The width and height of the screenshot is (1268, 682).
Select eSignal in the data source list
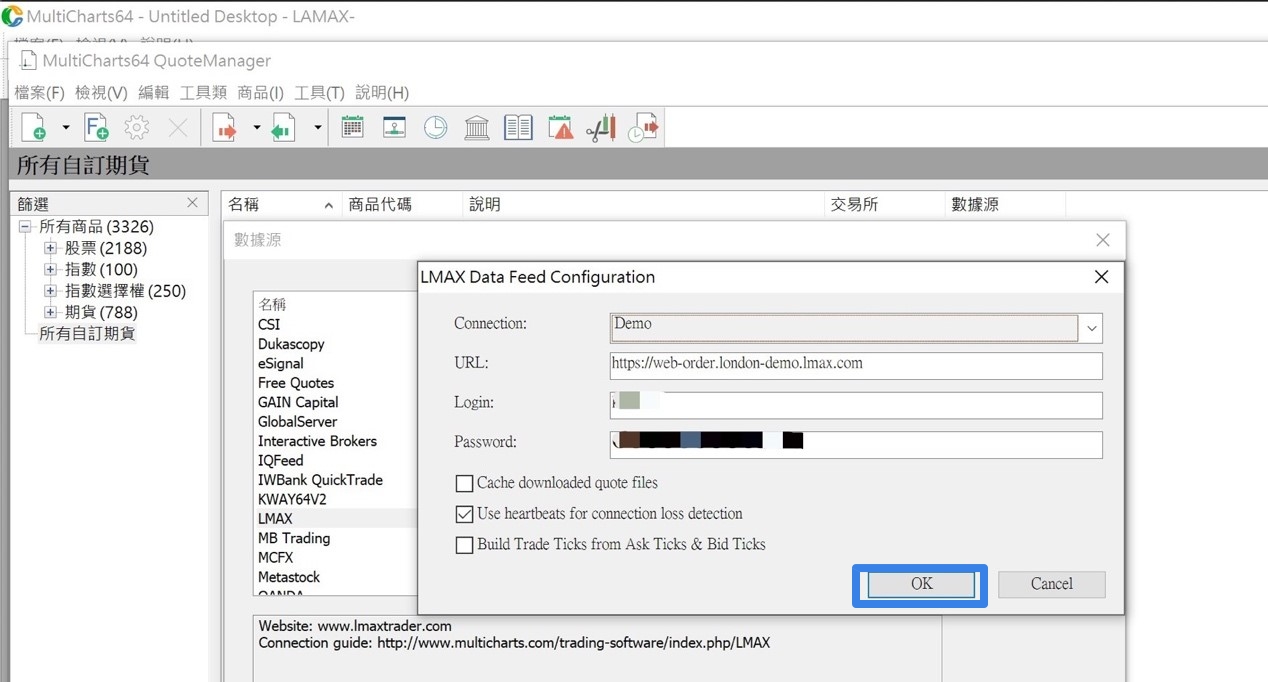(x=281, y=363)
